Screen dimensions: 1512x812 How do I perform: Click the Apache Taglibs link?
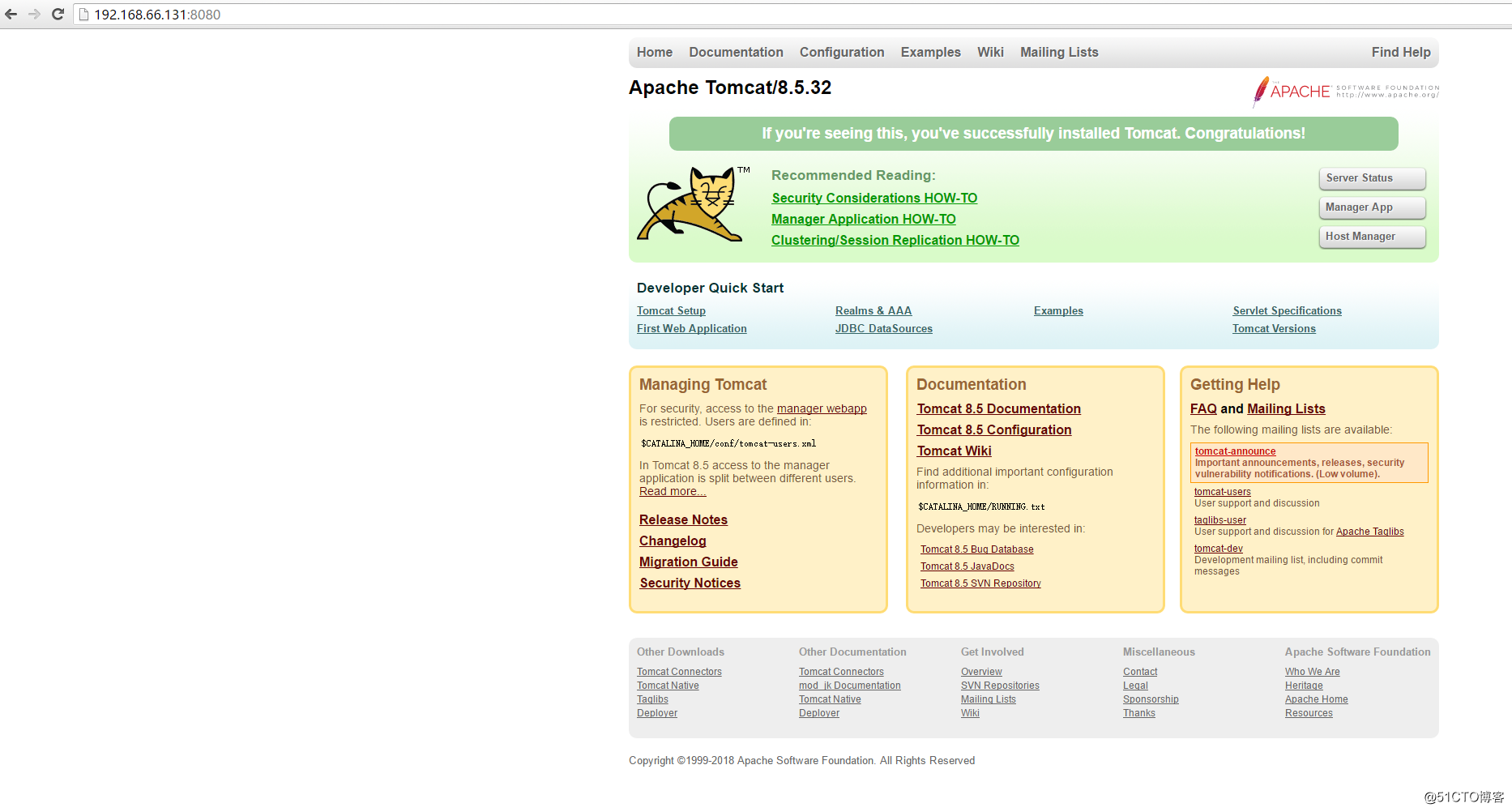point(1370,532)
